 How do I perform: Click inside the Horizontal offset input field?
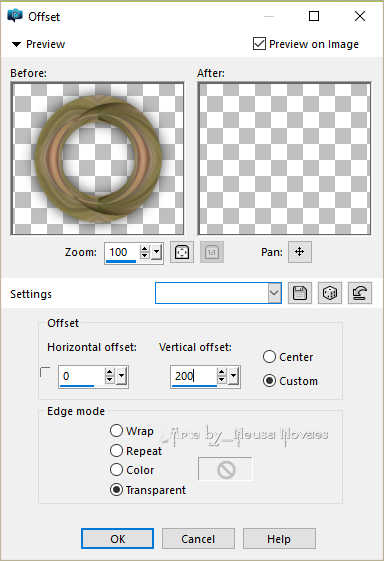pyautogui.click(x=81, y=376)
